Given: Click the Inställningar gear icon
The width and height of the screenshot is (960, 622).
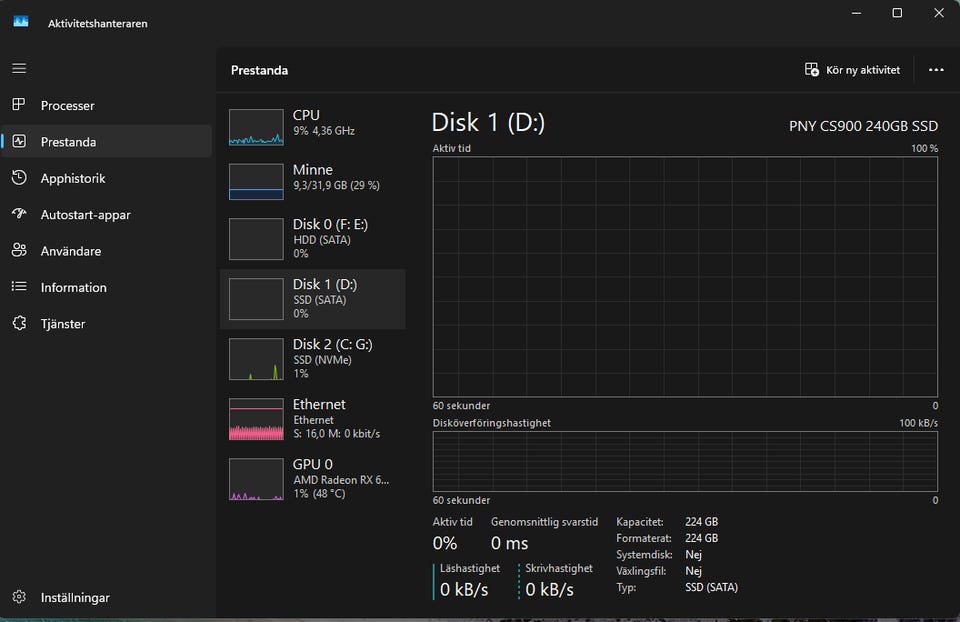Looking at the screenshot, I should click(x=19, y=597).
